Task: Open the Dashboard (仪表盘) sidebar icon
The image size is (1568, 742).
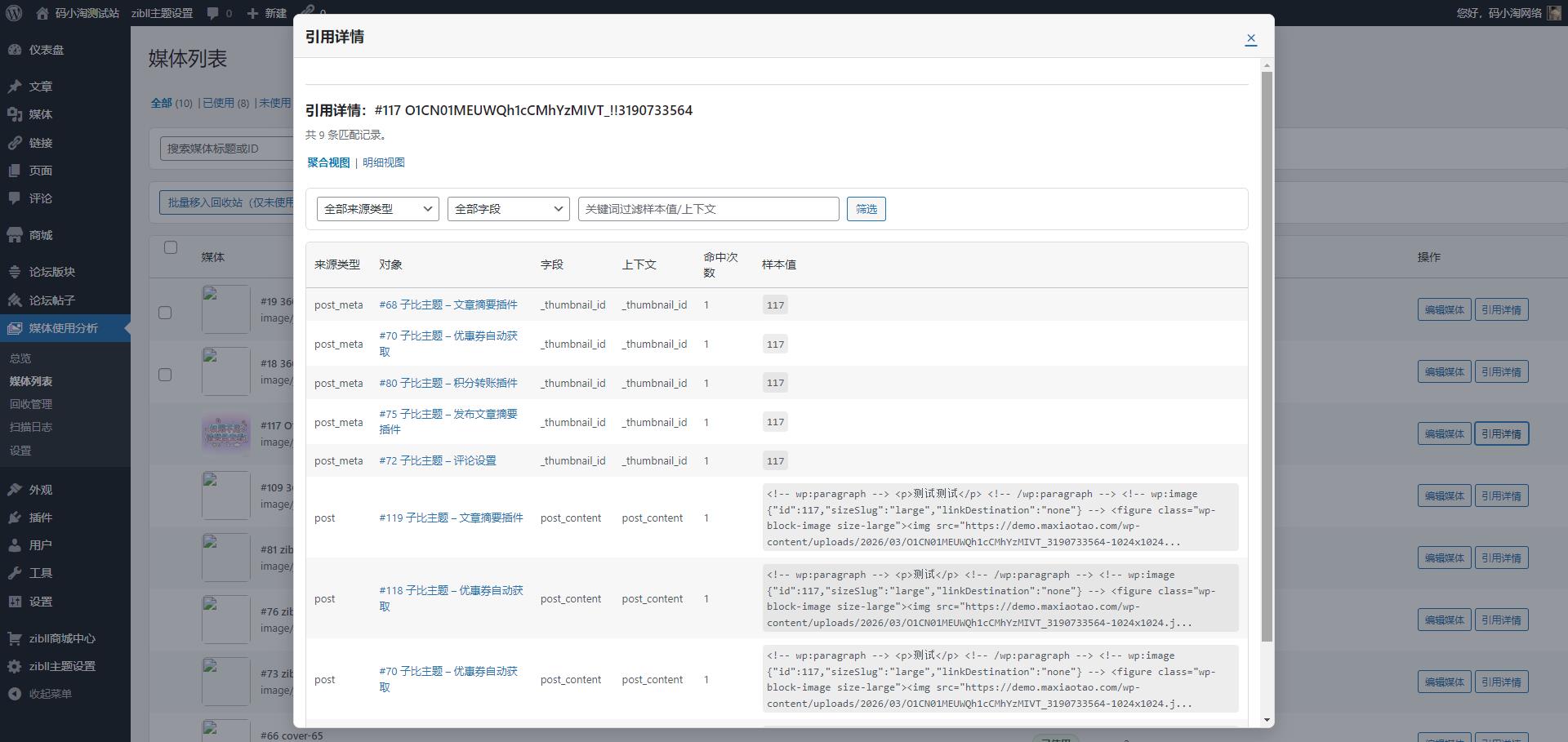Action: pyautogui.click(x=15, y=50)
